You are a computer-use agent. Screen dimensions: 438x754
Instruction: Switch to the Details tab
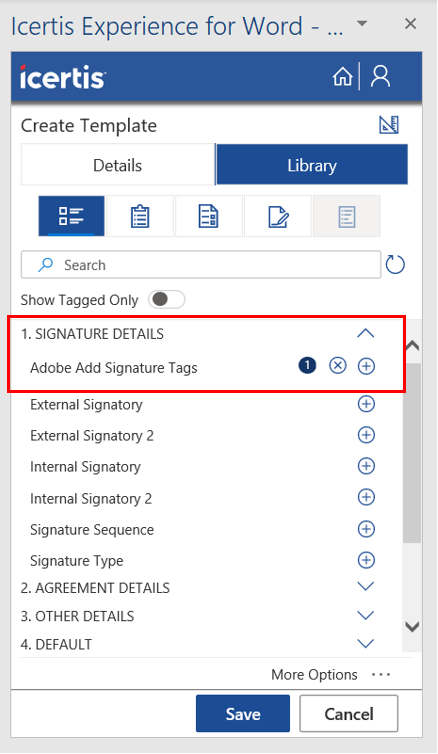click(118, 165)
